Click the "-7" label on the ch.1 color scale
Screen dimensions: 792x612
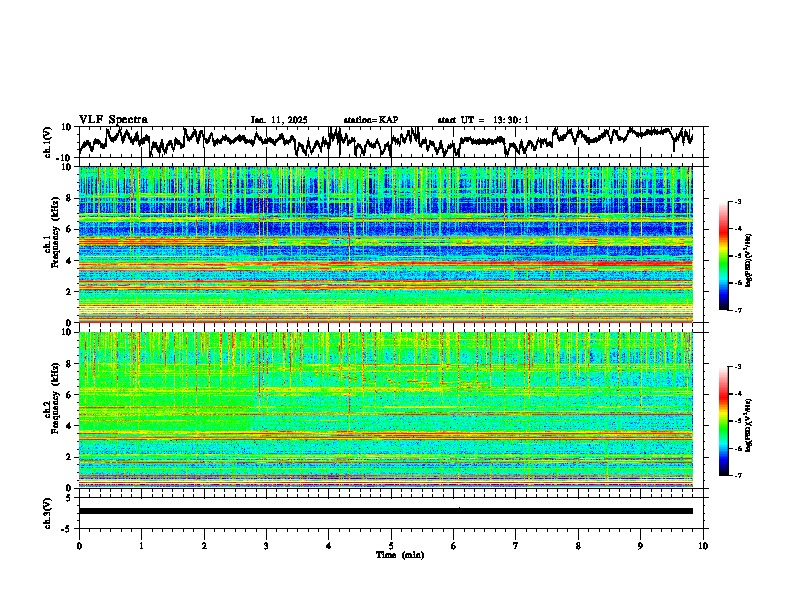pyautogui.click(x=738, y=310)
